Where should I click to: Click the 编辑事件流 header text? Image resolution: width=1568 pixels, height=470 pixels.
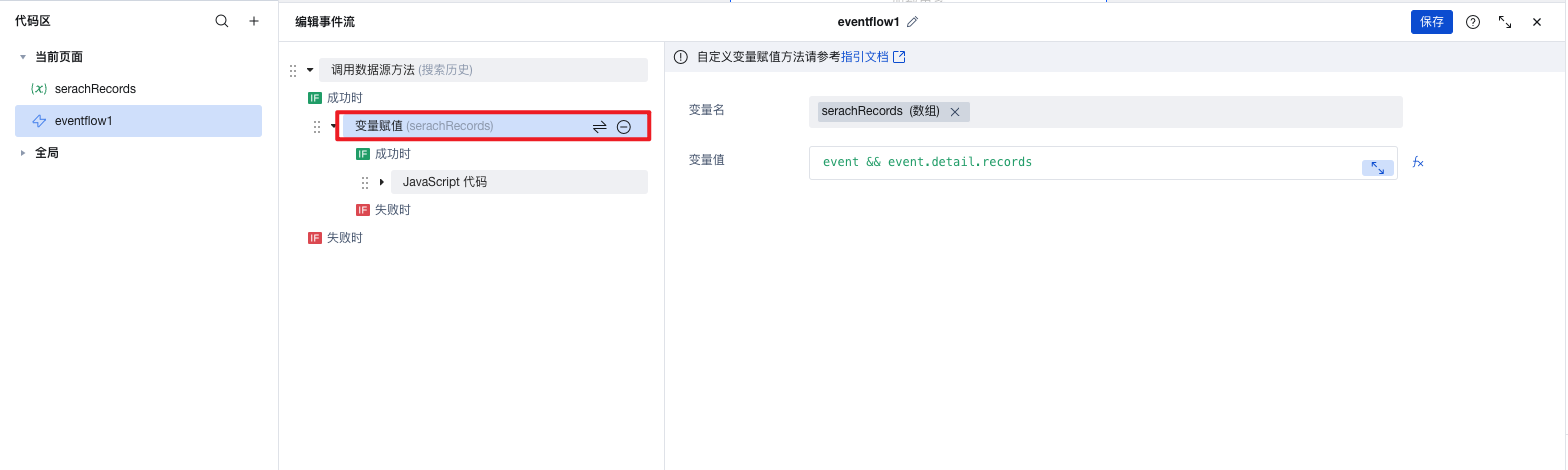pyautogui.click(x=325, y=22)
